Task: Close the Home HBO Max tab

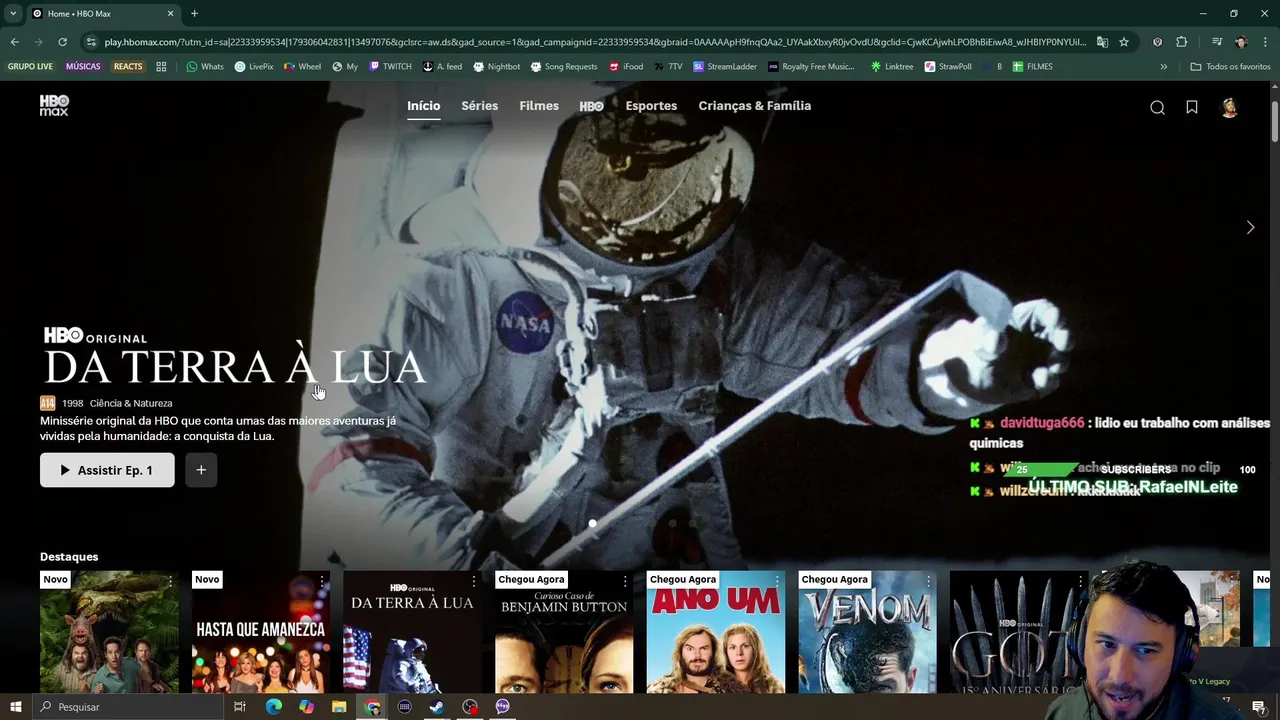Action: 170,13
